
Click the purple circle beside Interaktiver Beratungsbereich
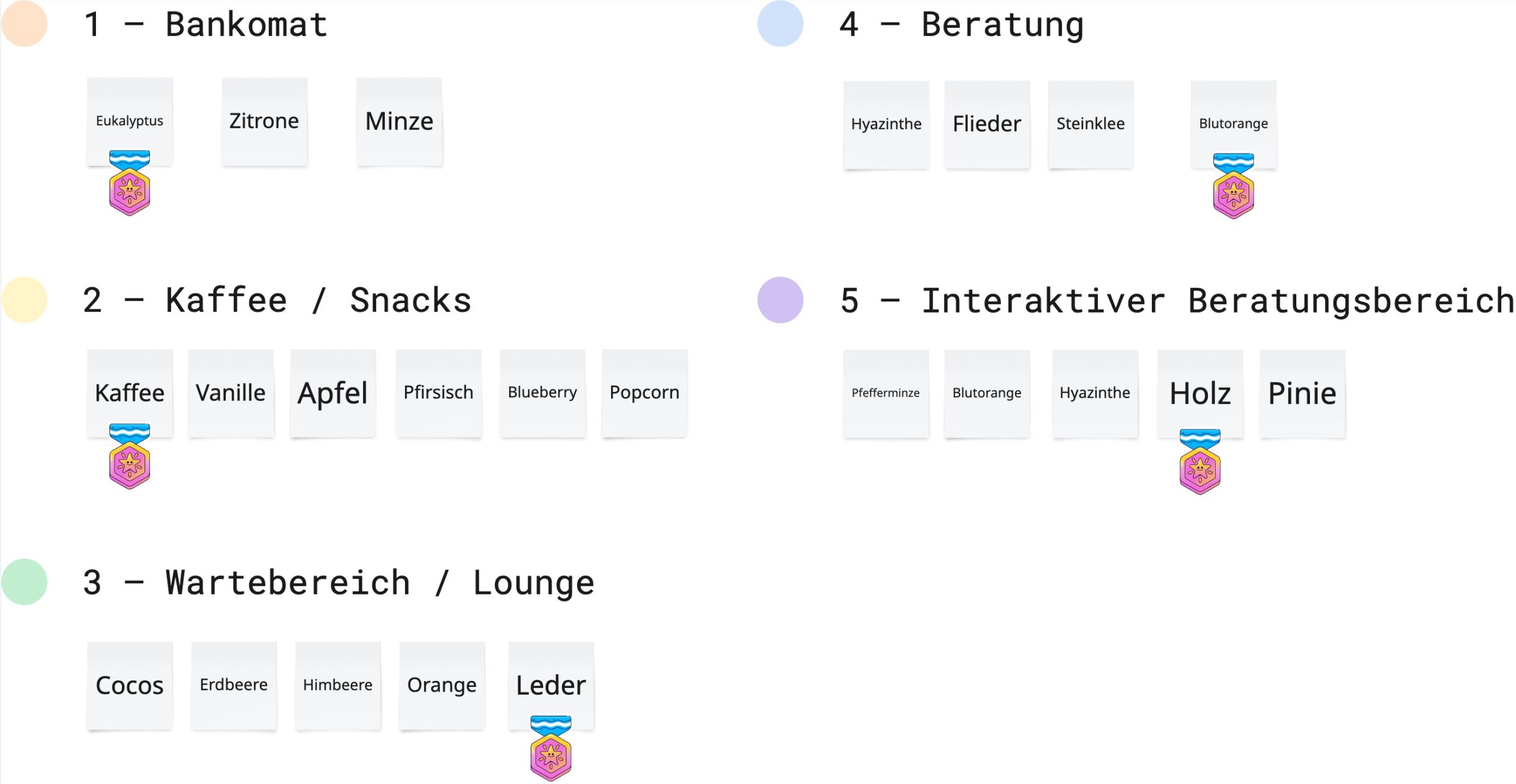coord(781,300)
